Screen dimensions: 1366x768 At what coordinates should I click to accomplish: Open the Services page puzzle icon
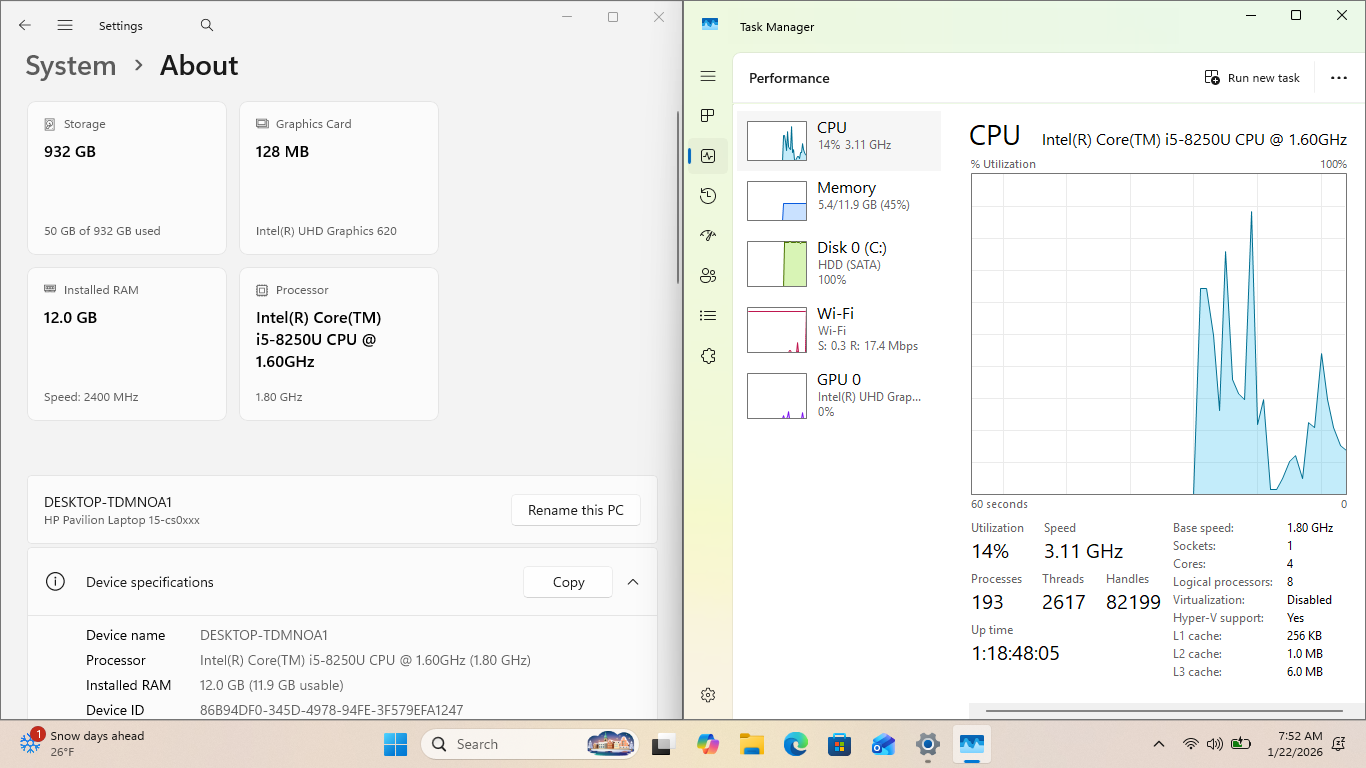tap(708, 356)
